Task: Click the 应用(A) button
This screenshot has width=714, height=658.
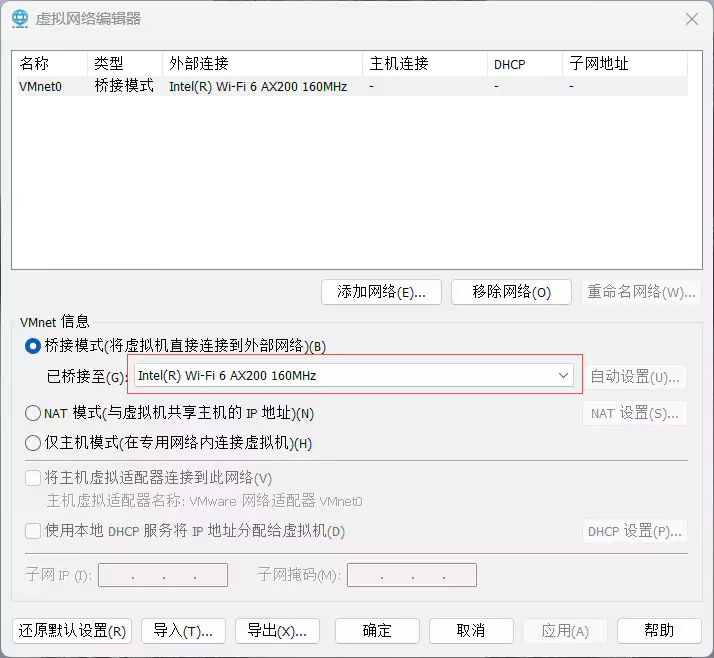Action: coord(565,631)
